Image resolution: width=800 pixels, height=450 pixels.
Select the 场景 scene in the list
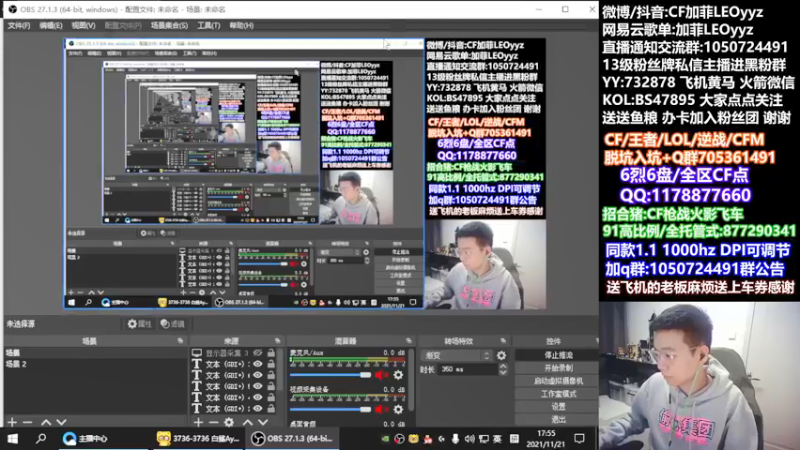[x=95, y=353]
